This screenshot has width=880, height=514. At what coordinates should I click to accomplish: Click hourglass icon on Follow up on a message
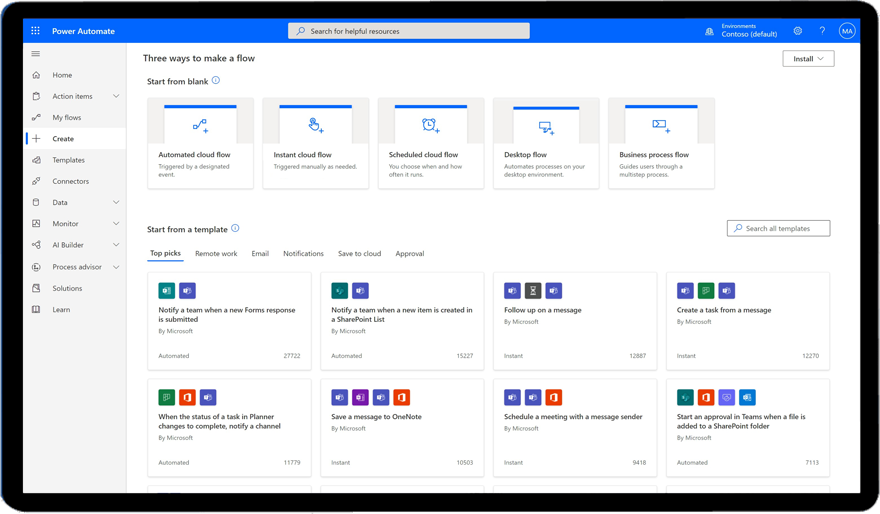pos(533,290)
